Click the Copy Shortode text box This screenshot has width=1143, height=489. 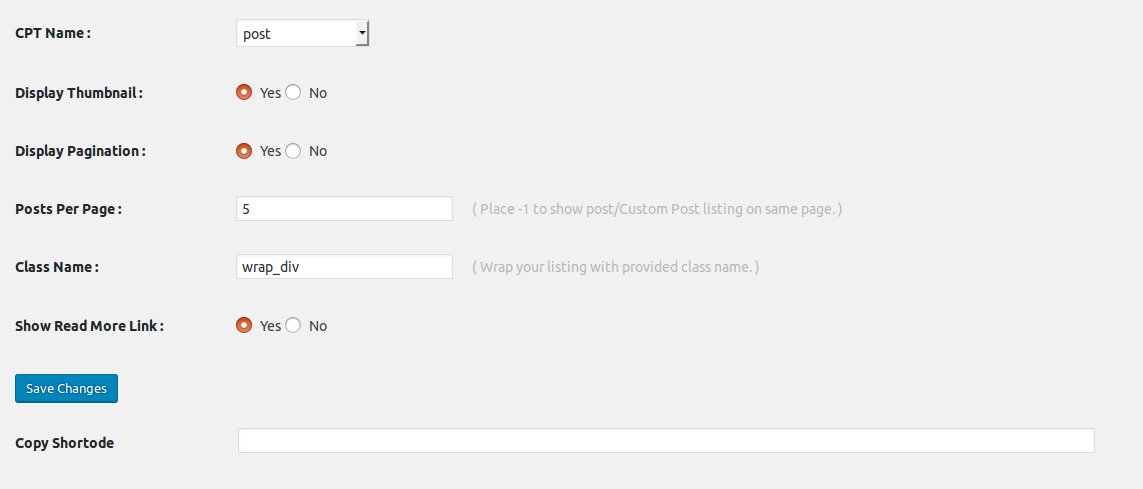click(666, 441)
